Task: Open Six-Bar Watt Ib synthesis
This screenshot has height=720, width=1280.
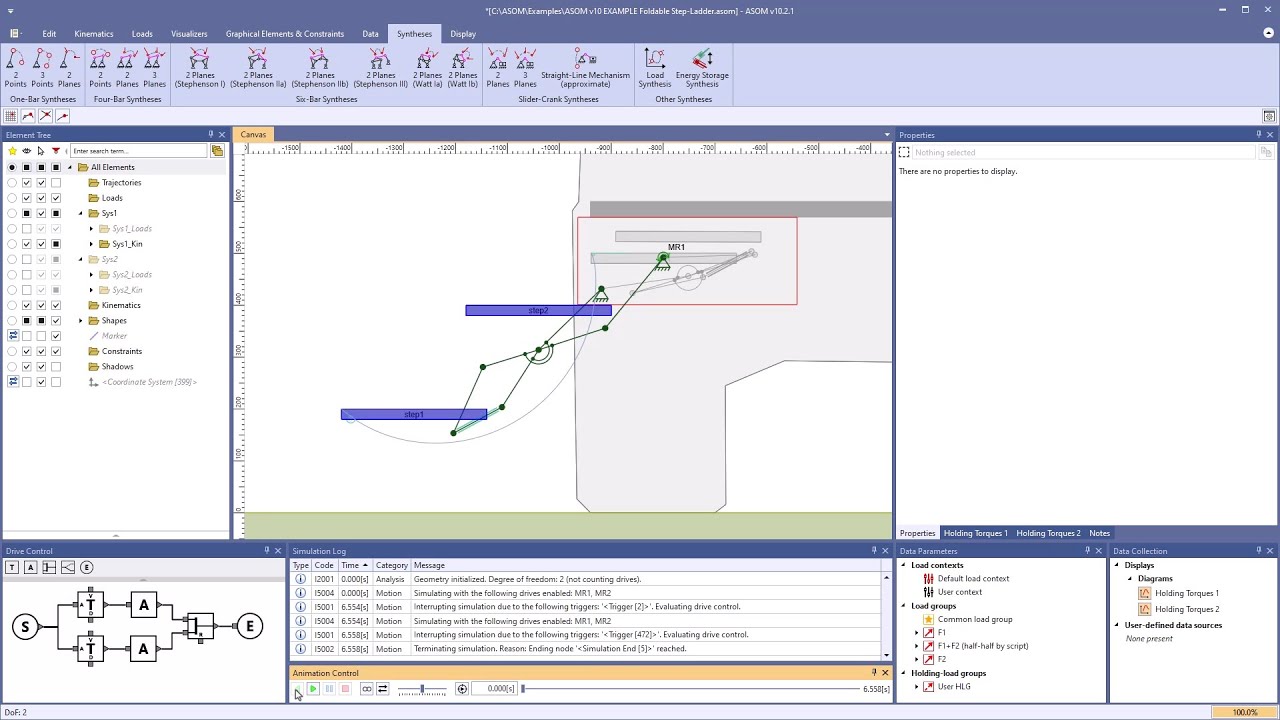Action: click(463, 68)
